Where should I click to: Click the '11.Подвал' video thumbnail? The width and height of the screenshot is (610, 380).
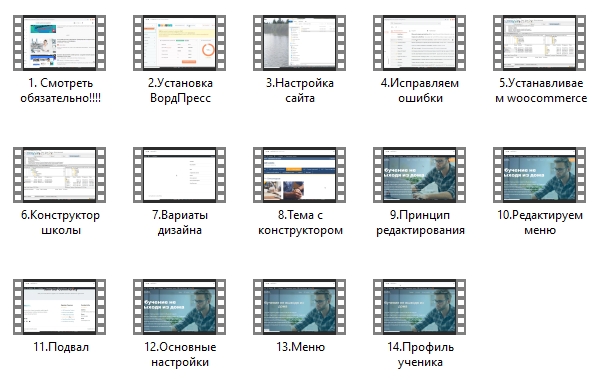click(x=60, y=306)
